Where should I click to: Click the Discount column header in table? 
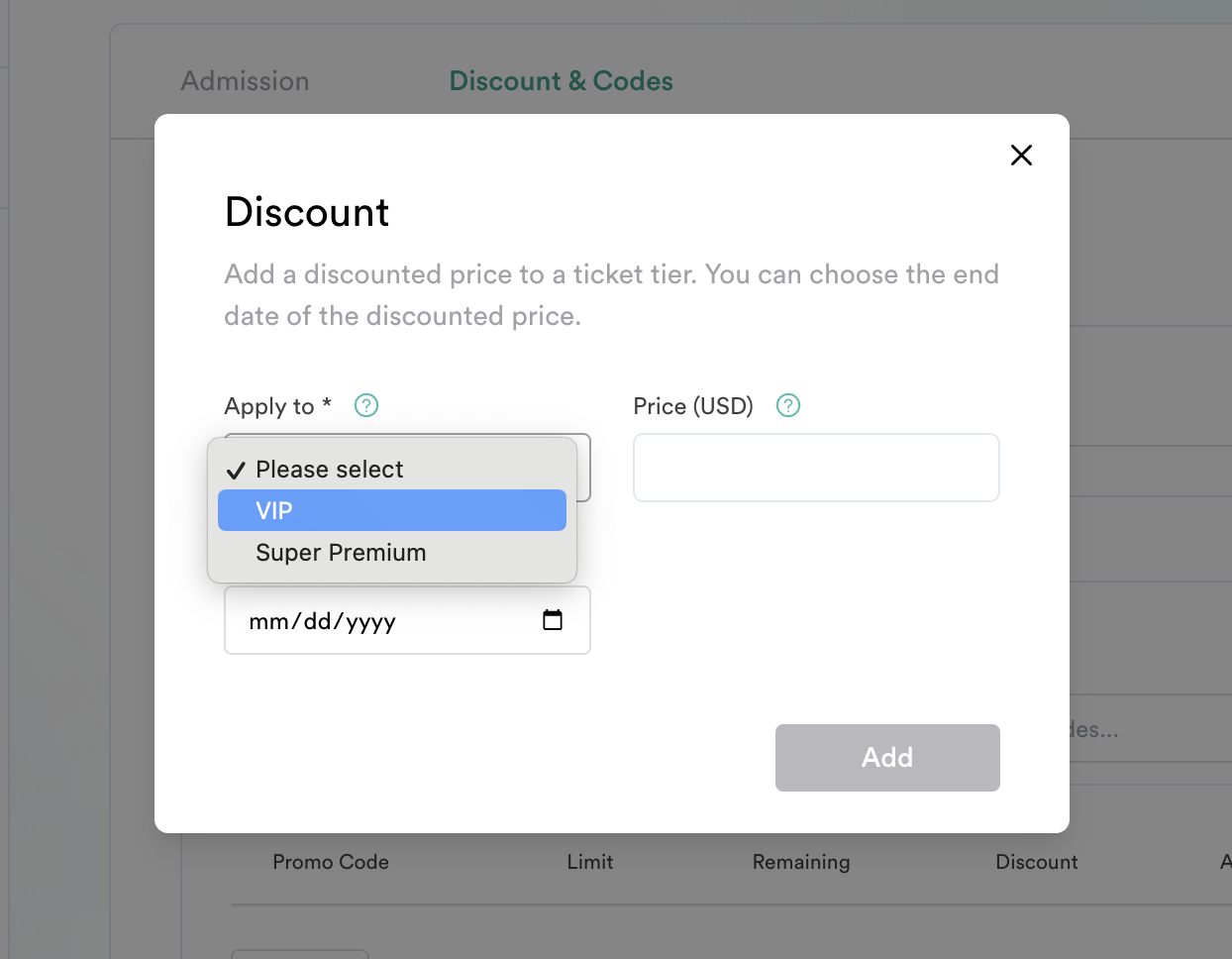1037,862
